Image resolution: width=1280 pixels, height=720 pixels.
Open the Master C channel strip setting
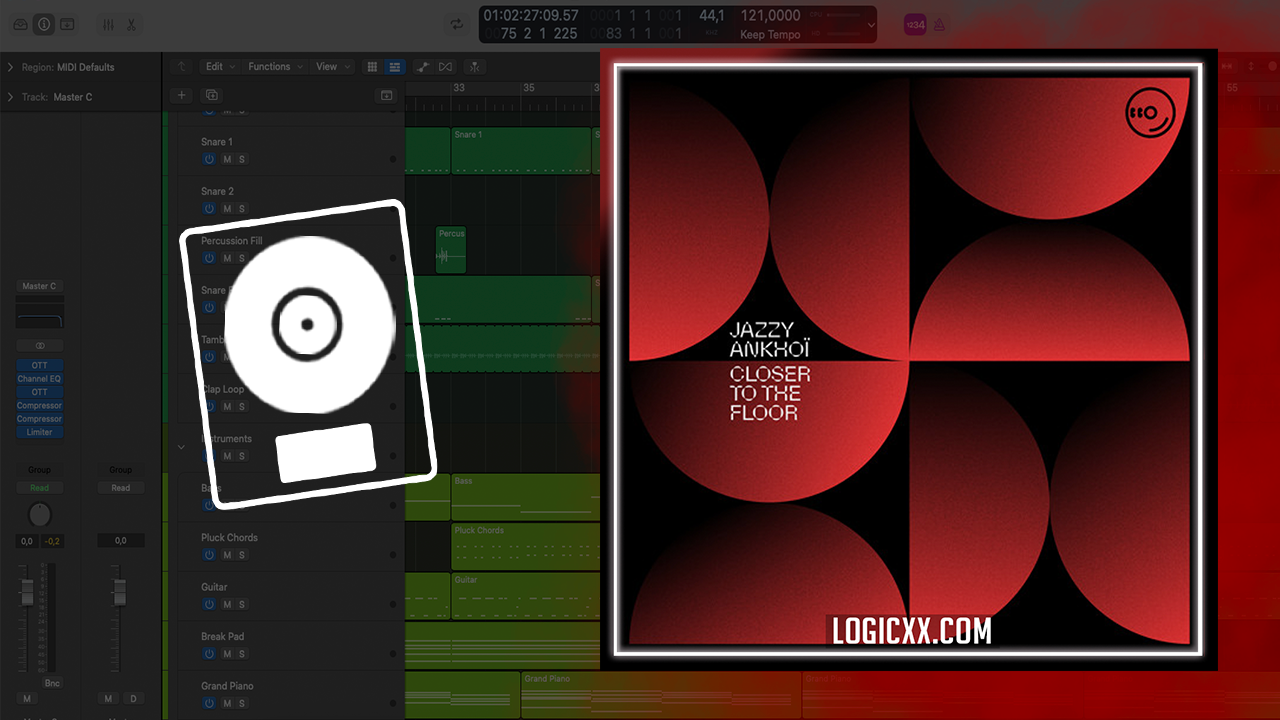click(39, 286)
